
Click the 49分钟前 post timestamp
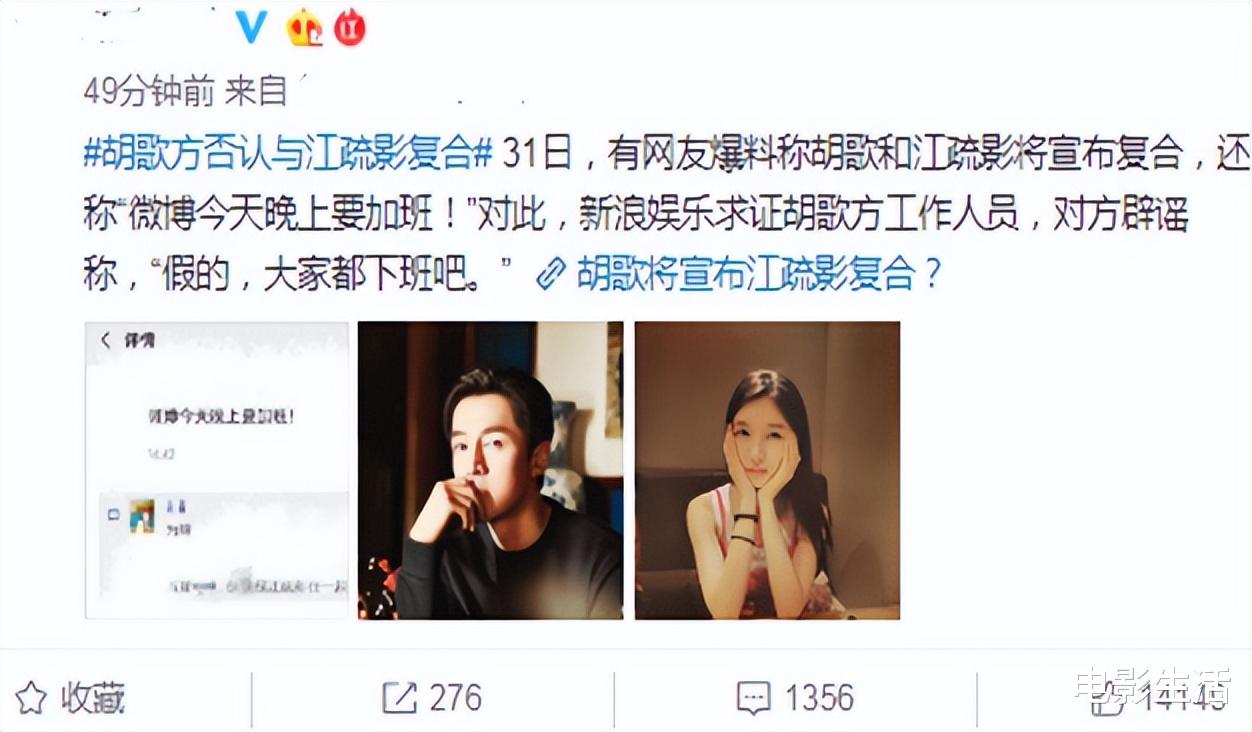(149, 92)
